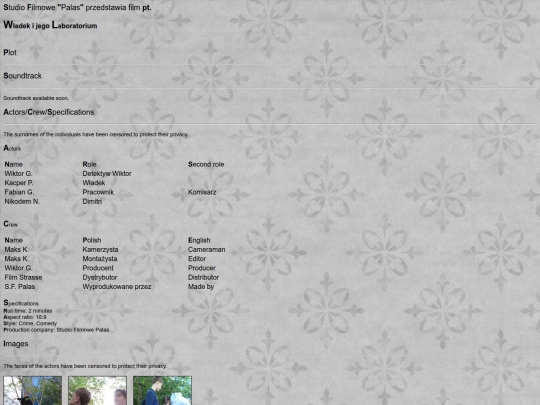Click crew entry 'Kamerzysta'
This screenshot has width=540, height=405.
tap(100, 249)
